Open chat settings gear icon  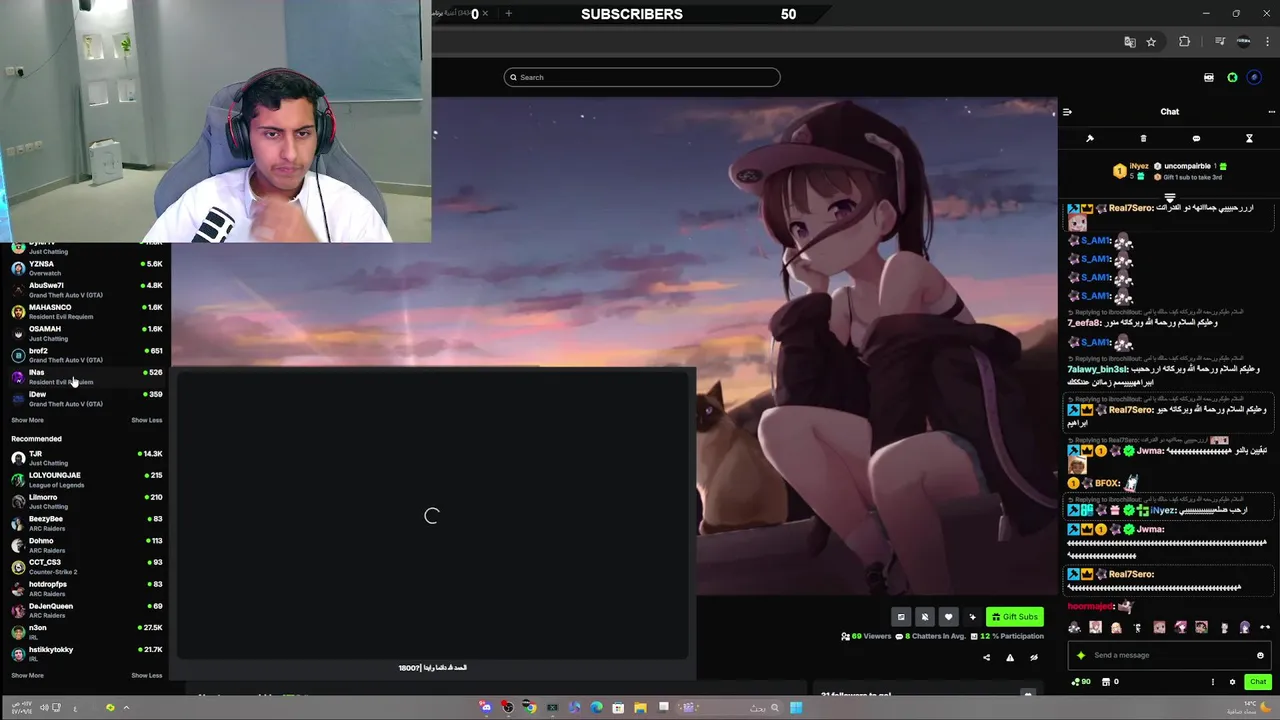(1232, 682)
